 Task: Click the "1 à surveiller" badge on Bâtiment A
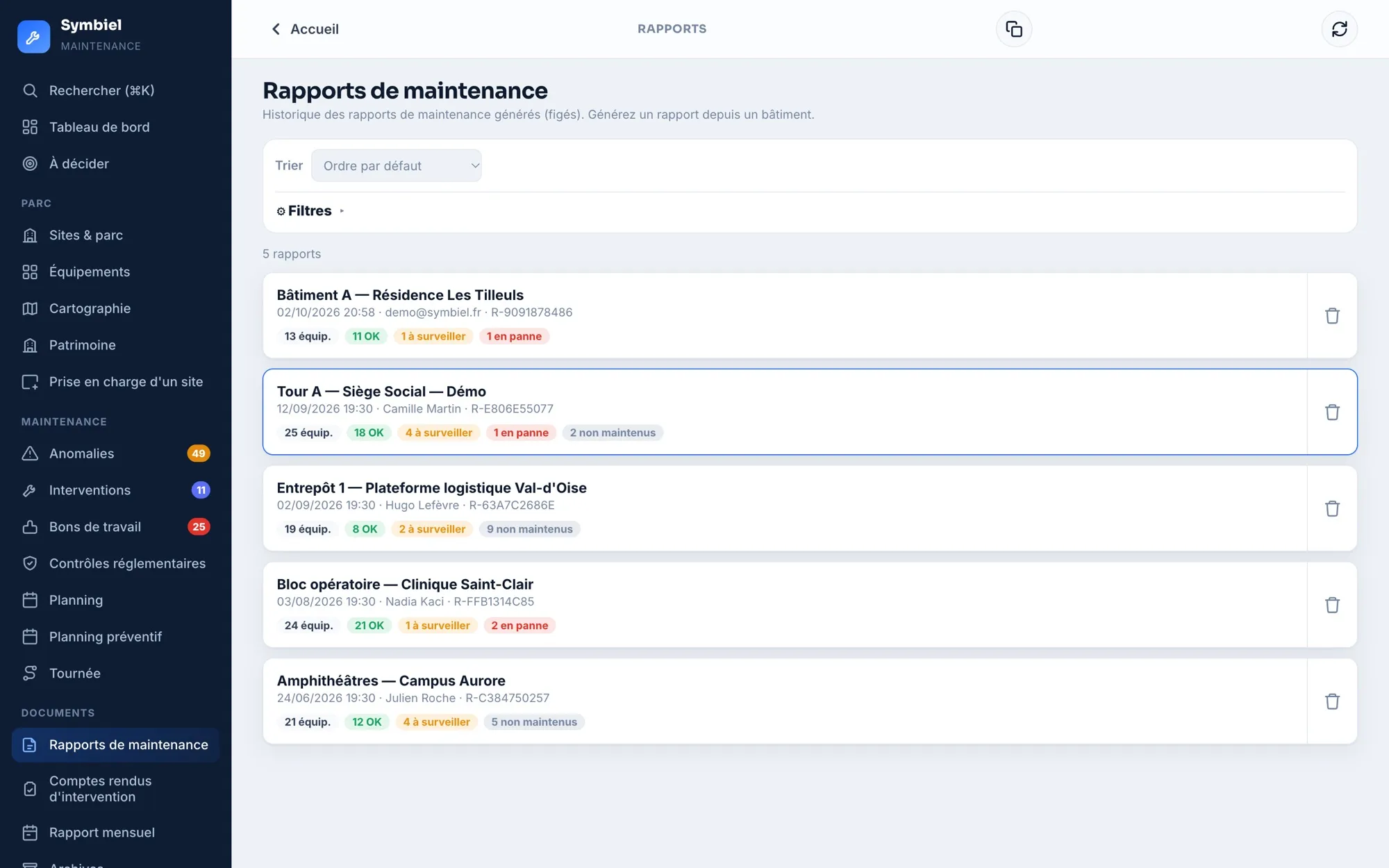[x=433, y=336]
